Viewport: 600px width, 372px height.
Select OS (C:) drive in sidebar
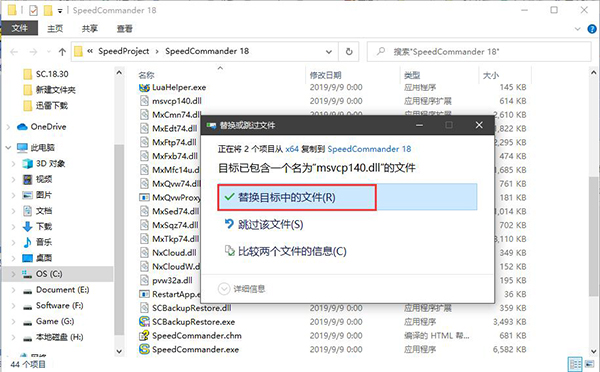pyautogui.click(x=49, y=274)
